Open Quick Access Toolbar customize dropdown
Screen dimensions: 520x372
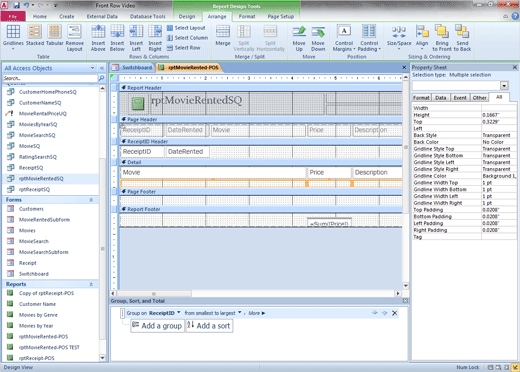55,5
